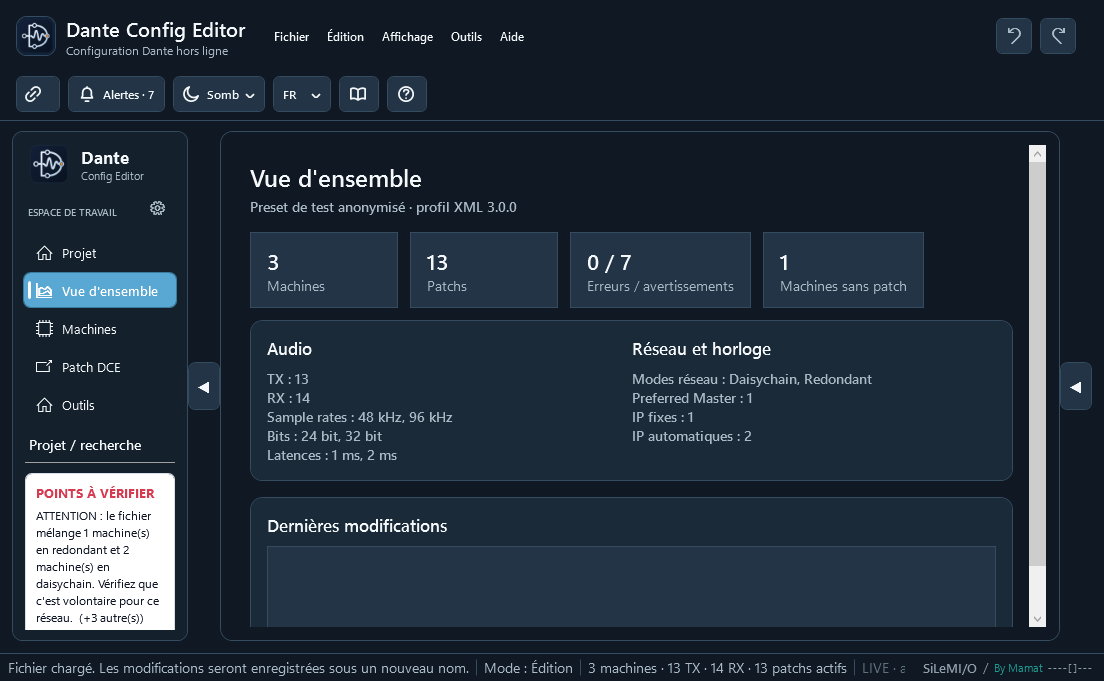Click the Vue d'ensemble chart icon
Image resolution: width=1104 pixels, height=681 pixels.
[x=44, y=291]
